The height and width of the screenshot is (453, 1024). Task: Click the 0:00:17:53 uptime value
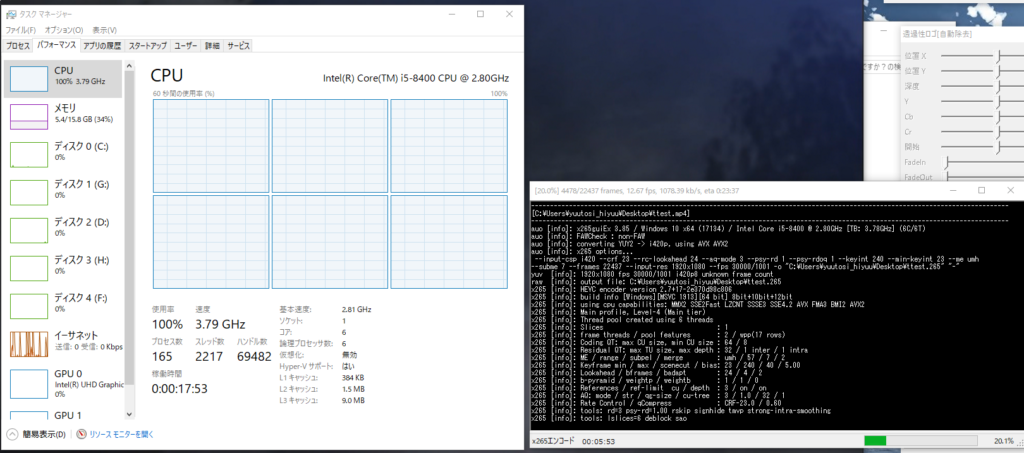tap(179, 388)
